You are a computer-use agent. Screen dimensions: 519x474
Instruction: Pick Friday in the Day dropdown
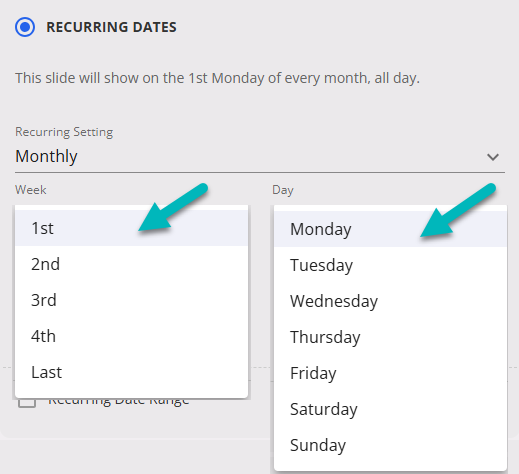[390, 373]
